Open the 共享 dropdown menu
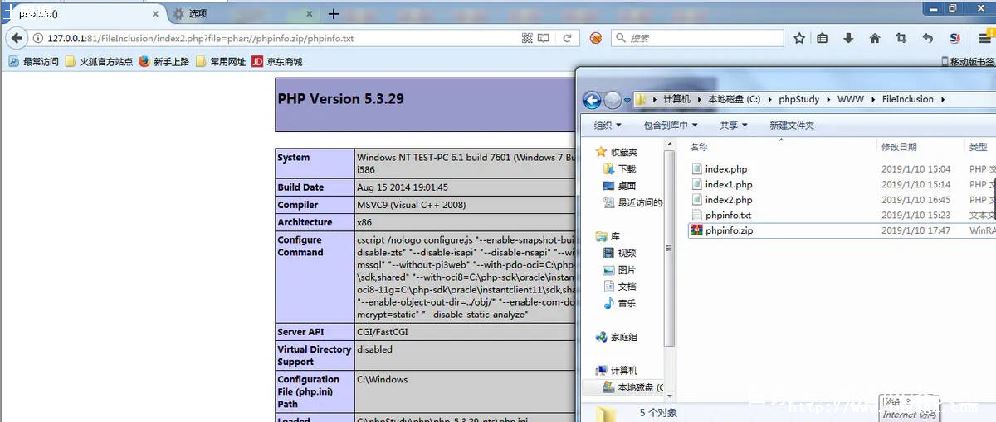 pos(734,125)
